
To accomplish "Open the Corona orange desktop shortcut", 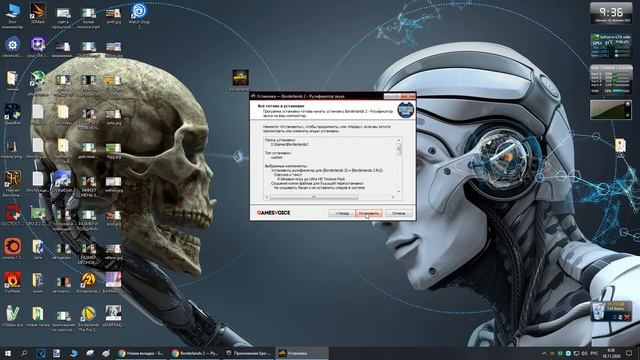I will pyautogui.click(x=12, y=249).
